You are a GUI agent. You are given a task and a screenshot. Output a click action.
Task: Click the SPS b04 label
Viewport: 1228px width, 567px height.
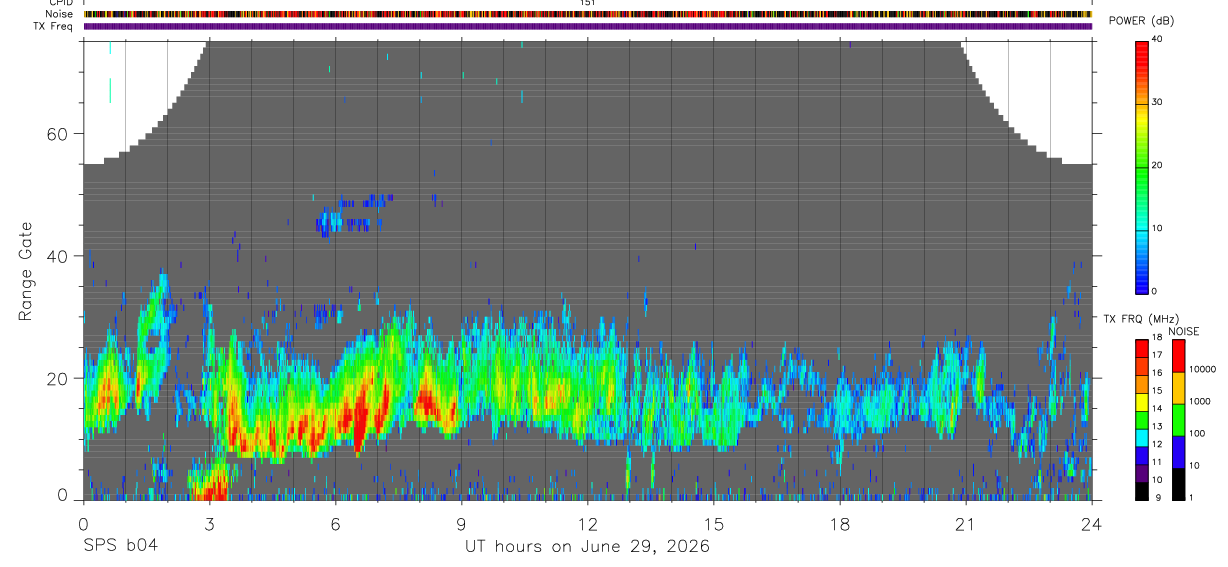[120, 547]
